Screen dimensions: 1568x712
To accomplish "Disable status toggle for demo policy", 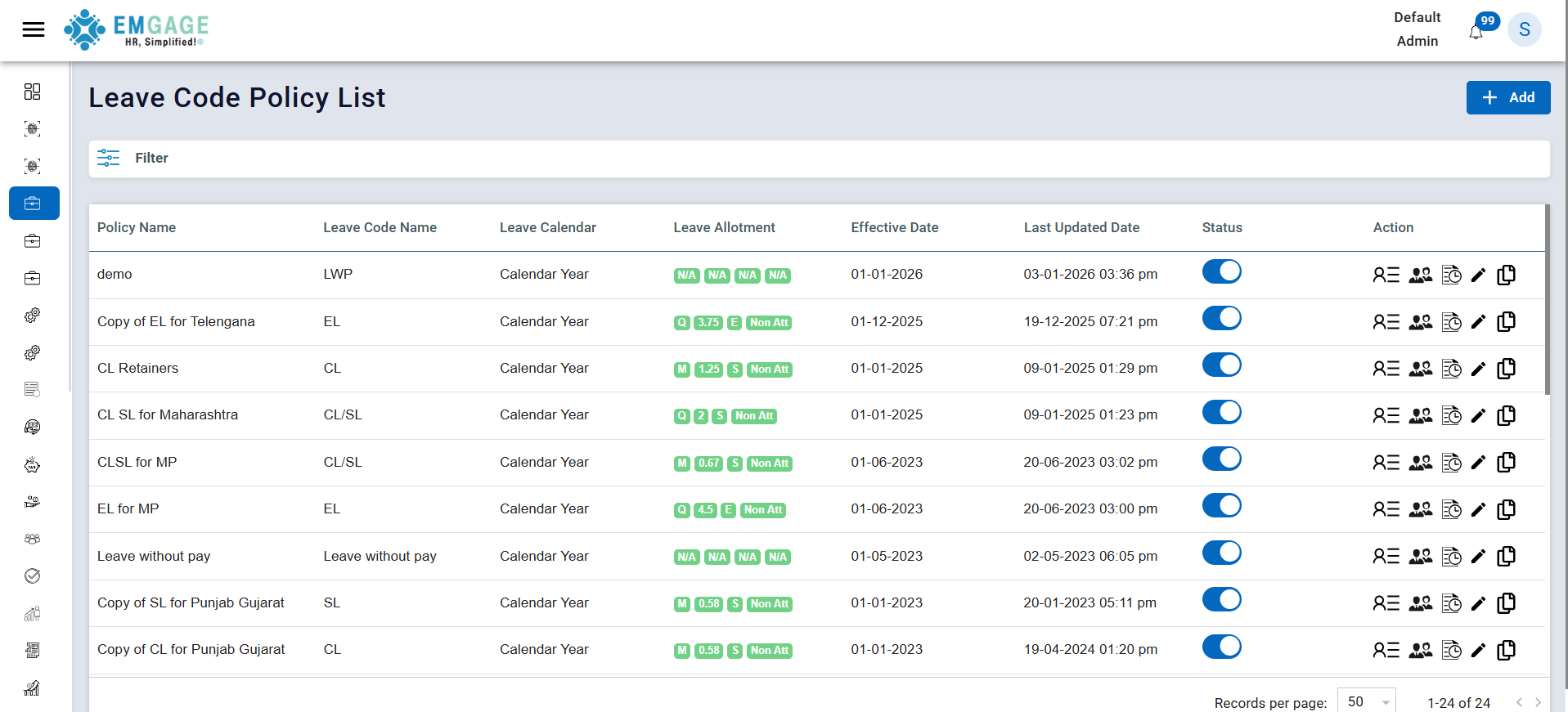I will click(1221, 271).
